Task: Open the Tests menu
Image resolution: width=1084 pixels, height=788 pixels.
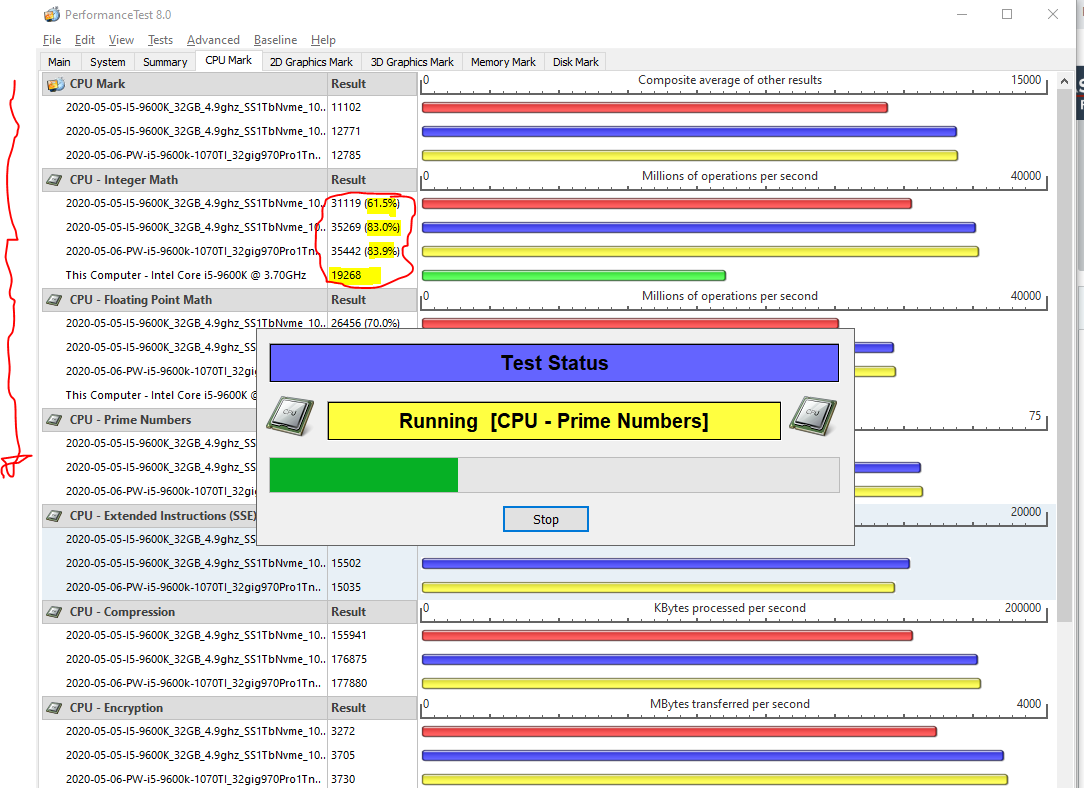Action: pyautogui.click(x=160, y=40)
